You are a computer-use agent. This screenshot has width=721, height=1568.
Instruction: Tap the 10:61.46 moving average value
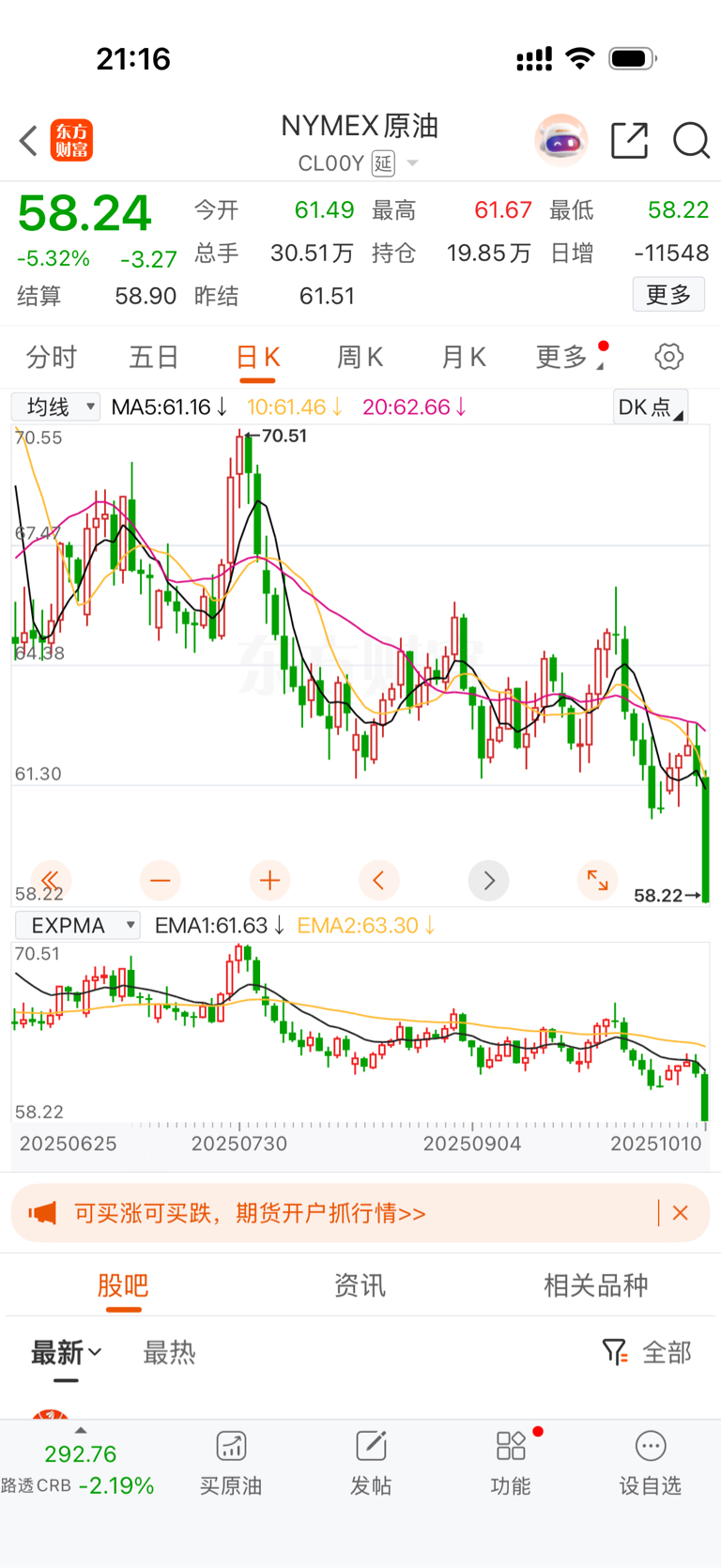pos(294,407)
